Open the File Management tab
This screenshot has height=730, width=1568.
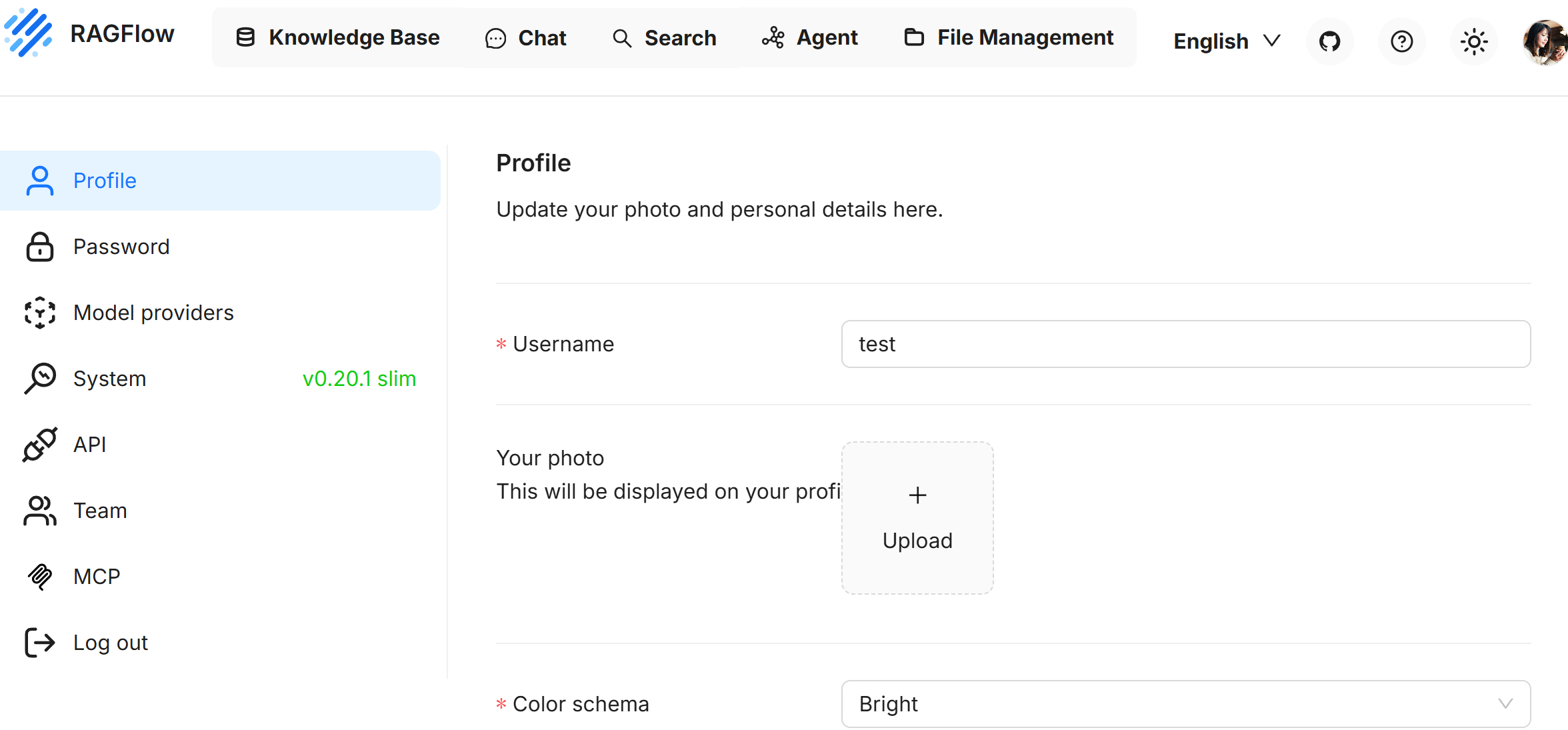click(1009, 38)
